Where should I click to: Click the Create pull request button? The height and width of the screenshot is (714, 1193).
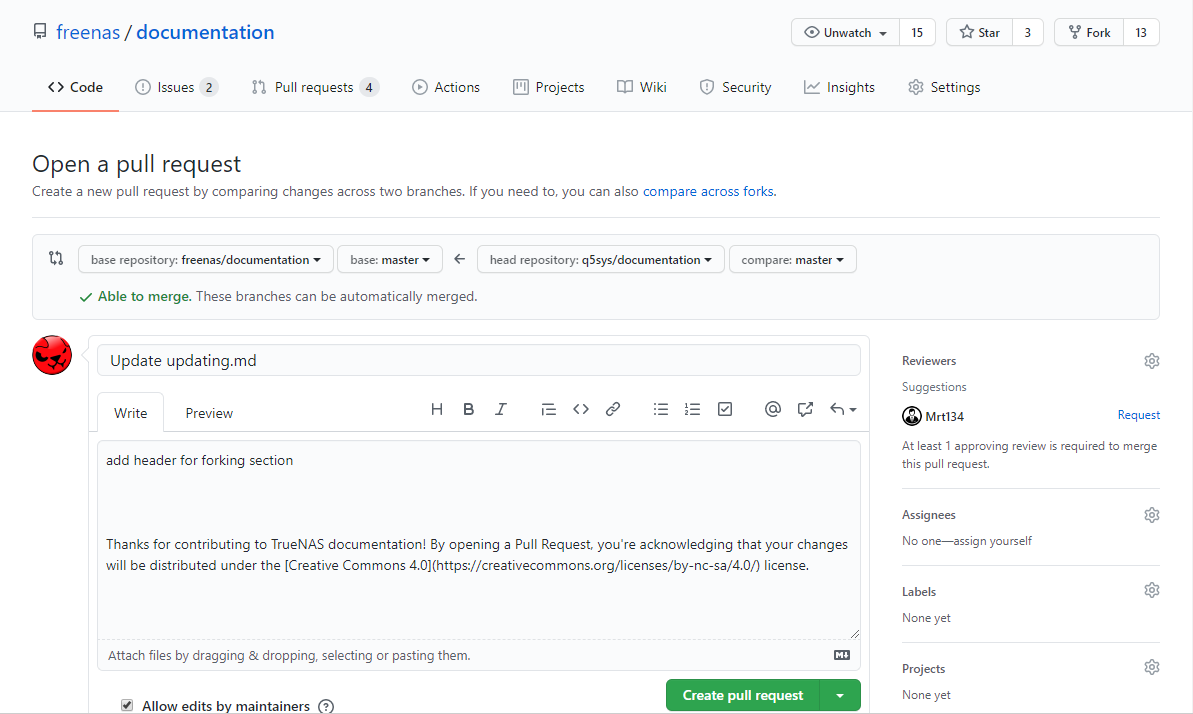tap(742, 695)
